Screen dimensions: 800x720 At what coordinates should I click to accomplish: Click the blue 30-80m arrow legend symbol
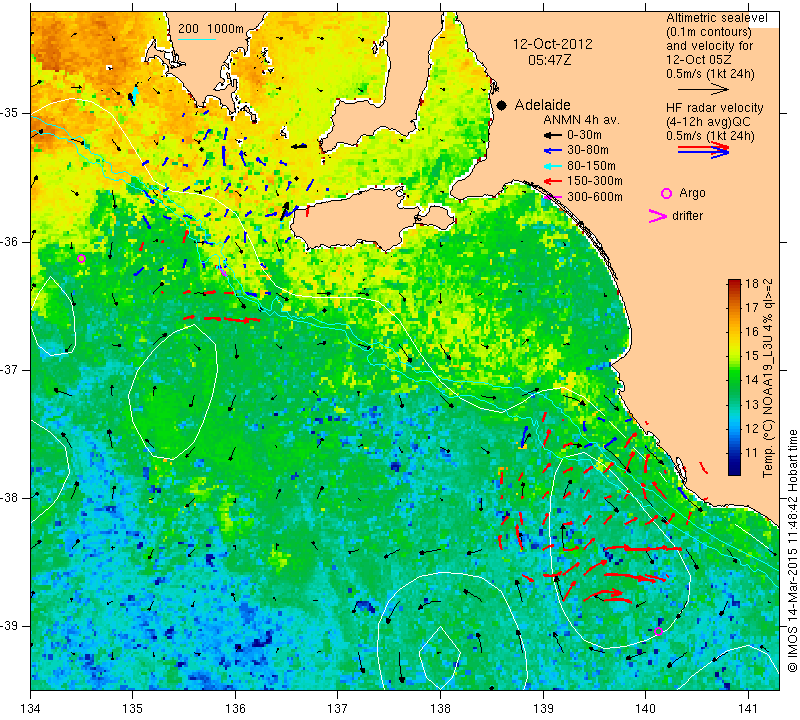coord(552,151)
